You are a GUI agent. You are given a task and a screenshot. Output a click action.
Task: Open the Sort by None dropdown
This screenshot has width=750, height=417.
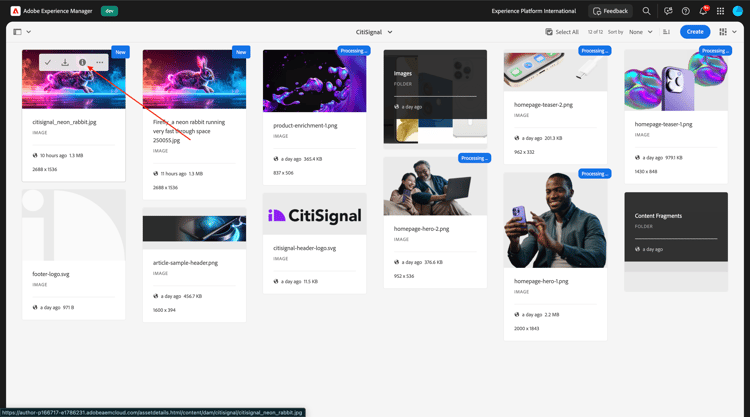click(x=640, y=32)
